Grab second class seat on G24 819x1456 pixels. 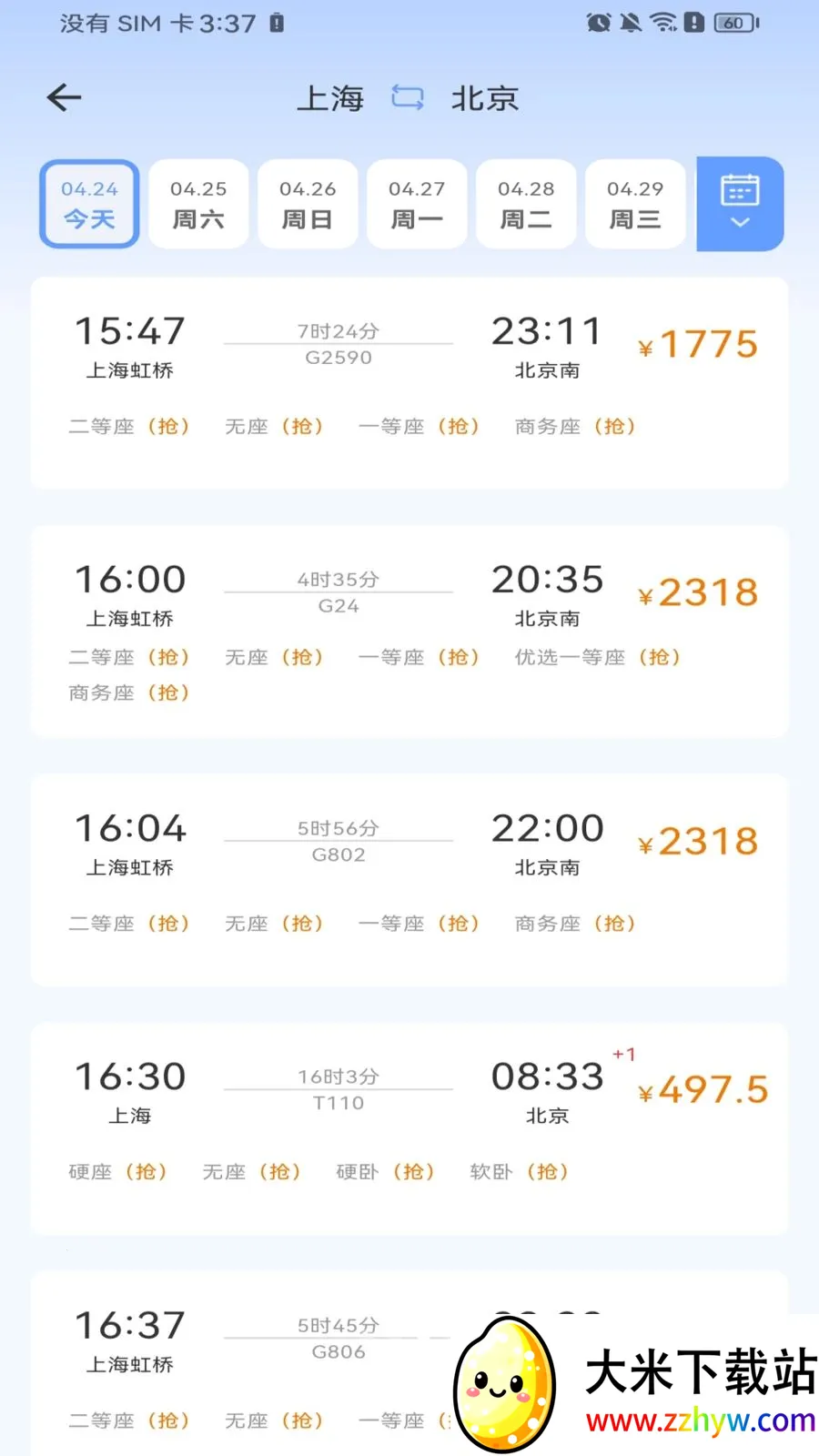tap(129, 657)
